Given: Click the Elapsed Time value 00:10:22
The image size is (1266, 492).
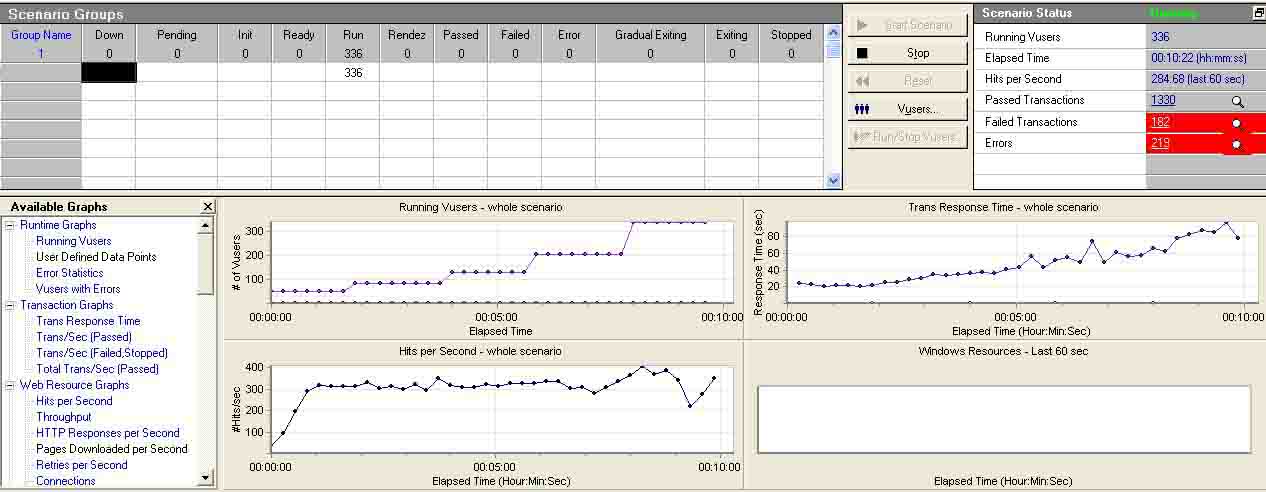Looking at the screenshot, I should (1199, 58).
